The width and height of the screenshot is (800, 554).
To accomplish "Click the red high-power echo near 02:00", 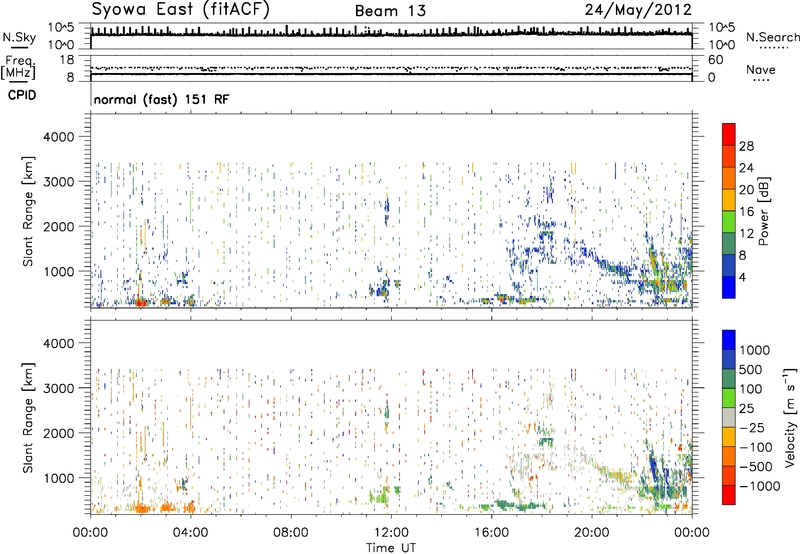I will point(141,302).
